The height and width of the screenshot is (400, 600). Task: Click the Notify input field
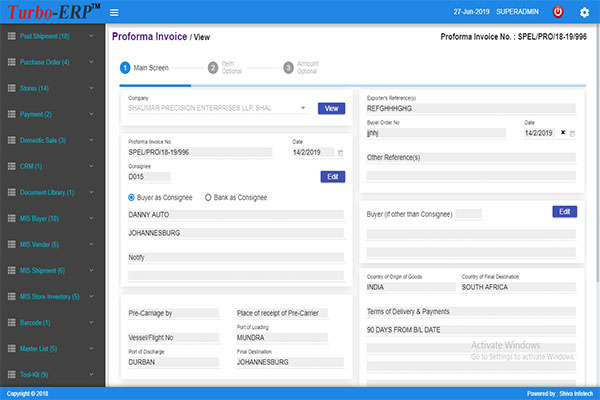click(x=236, y=258)
